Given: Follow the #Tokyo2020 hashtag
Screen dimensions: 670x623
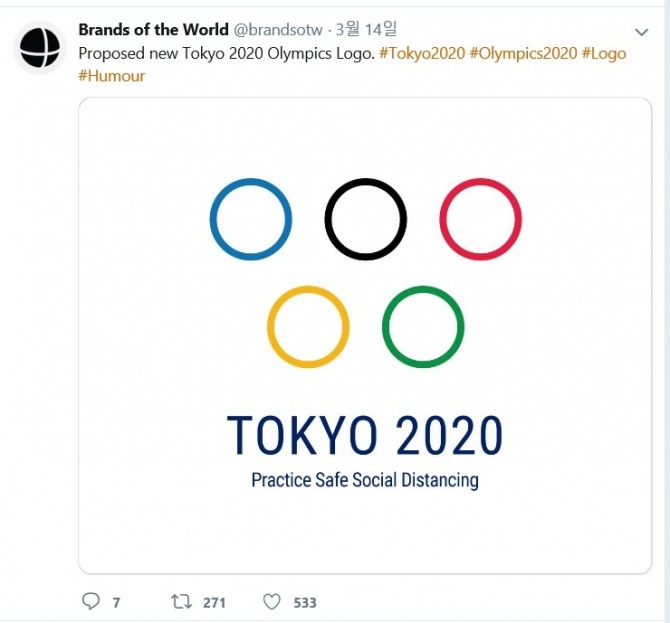Looking at the screenshot, I should point(422,53).
